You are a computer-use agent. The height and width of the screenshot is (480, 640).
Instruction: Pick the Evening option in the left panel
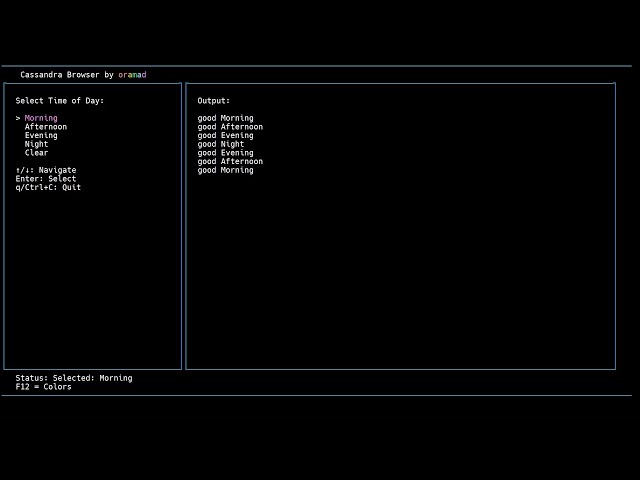[41, 135]
